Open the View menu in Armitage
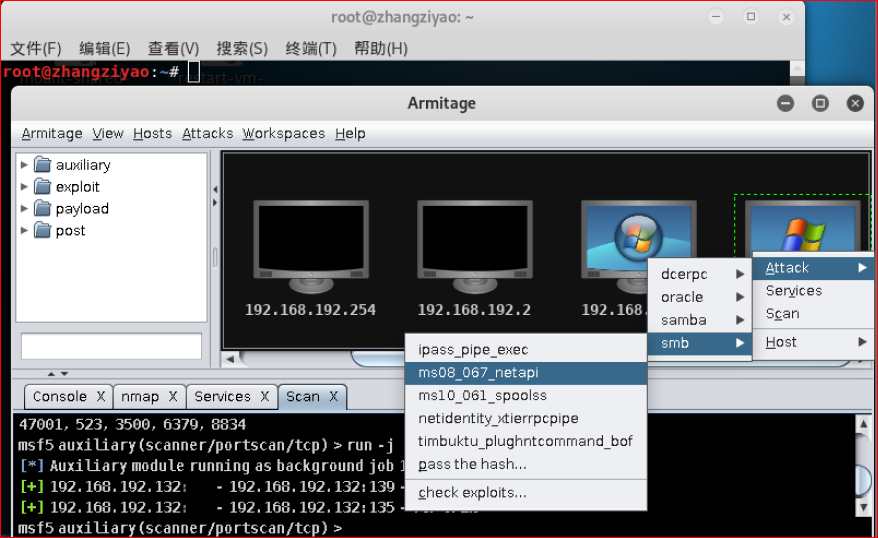The image size is (878, 538). click(x=108, y=133)
